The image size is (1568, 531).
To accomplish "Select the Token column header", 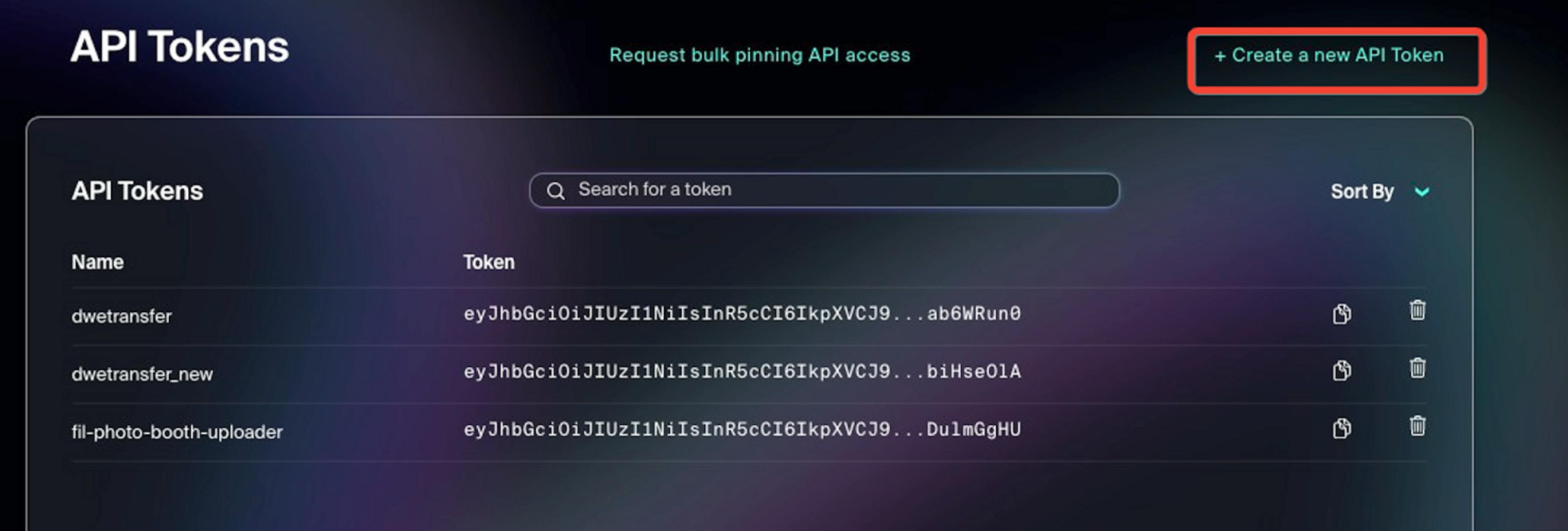I will [489, 262].
